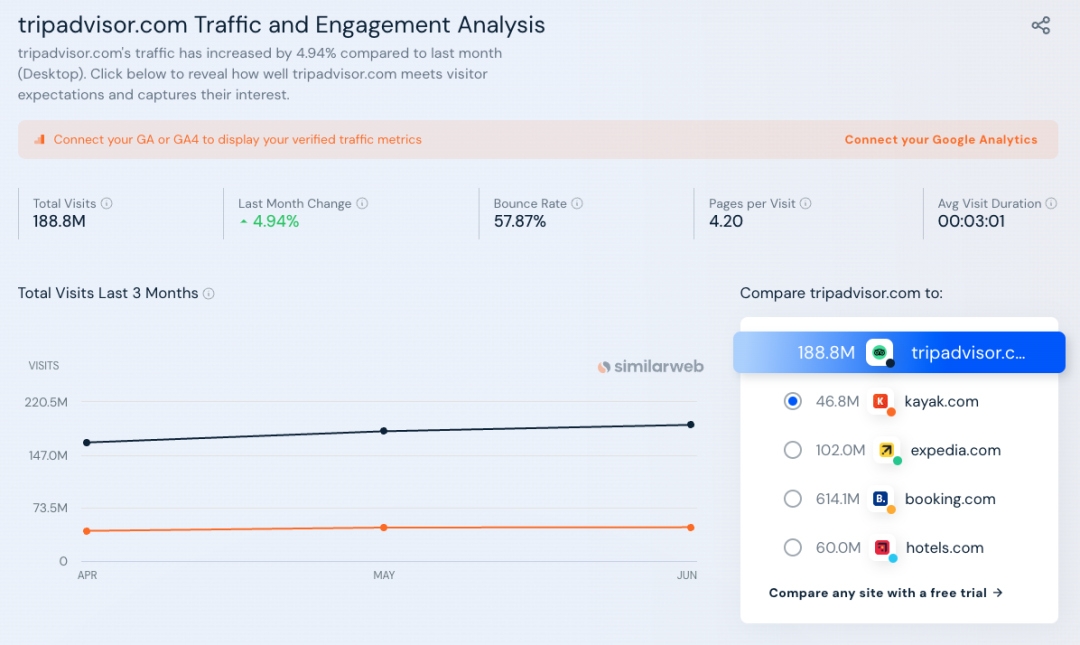Viewport: 1080px width, 645px height.
Task: Click the share icon at top right
Action: pyautogui.click(x=1041, y=26)
